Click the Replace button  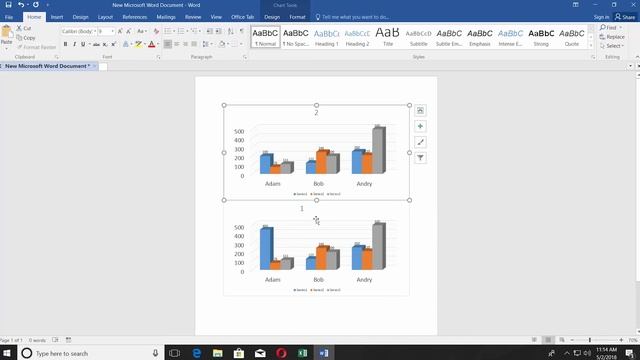pyautogui.click(x=612, y=37)
